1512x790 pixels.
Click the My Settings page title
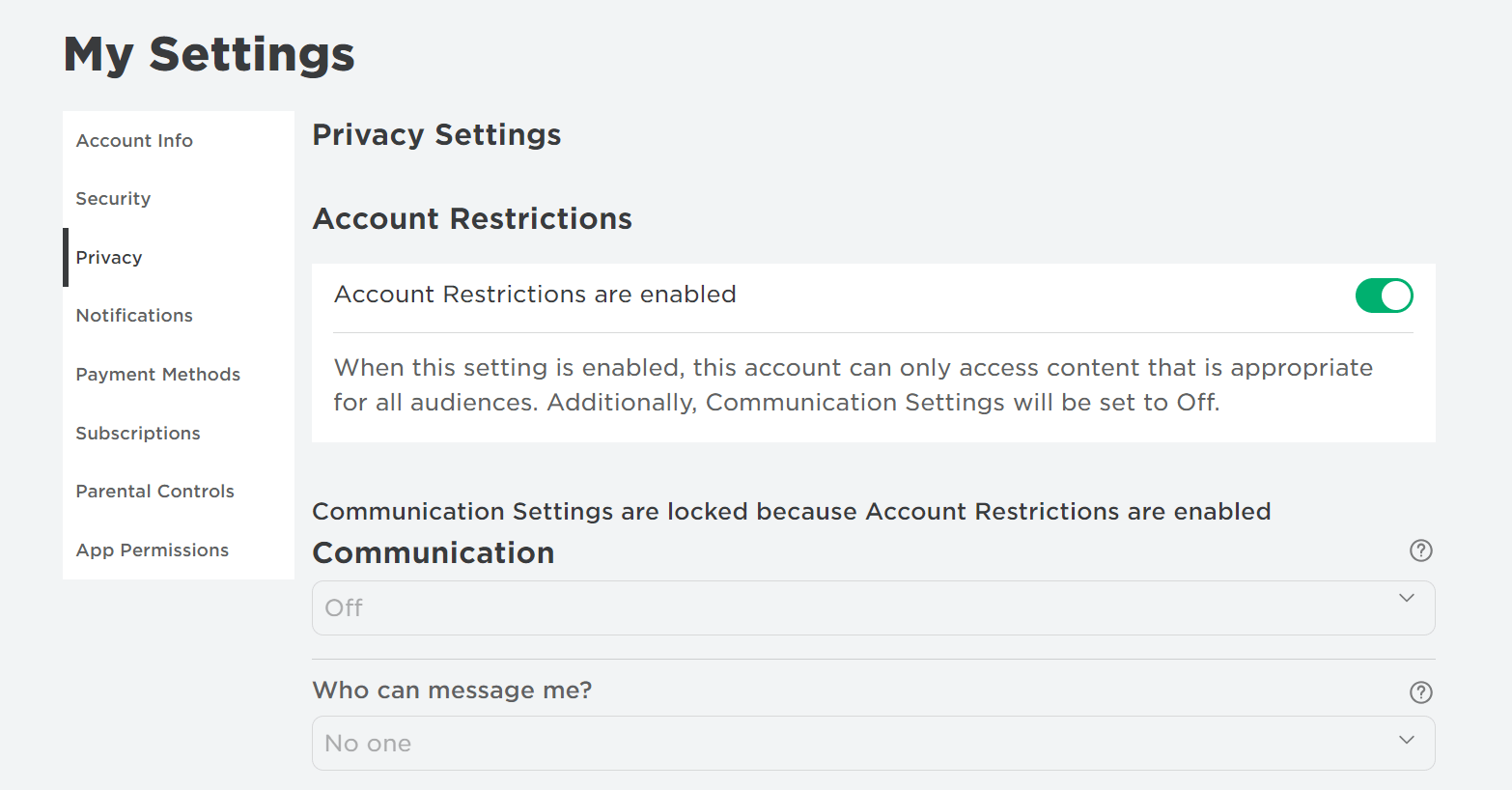coord(210,54)
